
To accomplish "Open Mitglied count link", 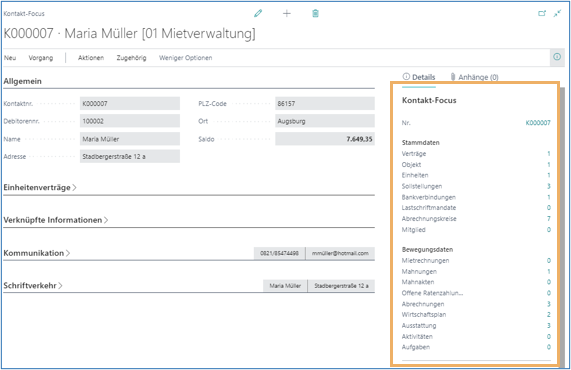I will [x=548, y=229].
